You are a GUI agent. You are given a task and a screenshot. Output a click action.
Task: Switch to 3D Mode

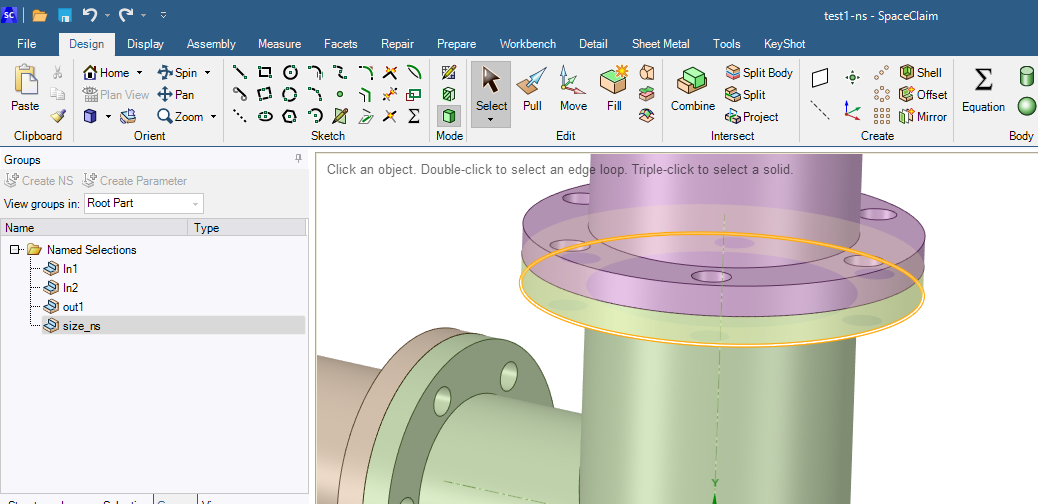coord(449,117)
